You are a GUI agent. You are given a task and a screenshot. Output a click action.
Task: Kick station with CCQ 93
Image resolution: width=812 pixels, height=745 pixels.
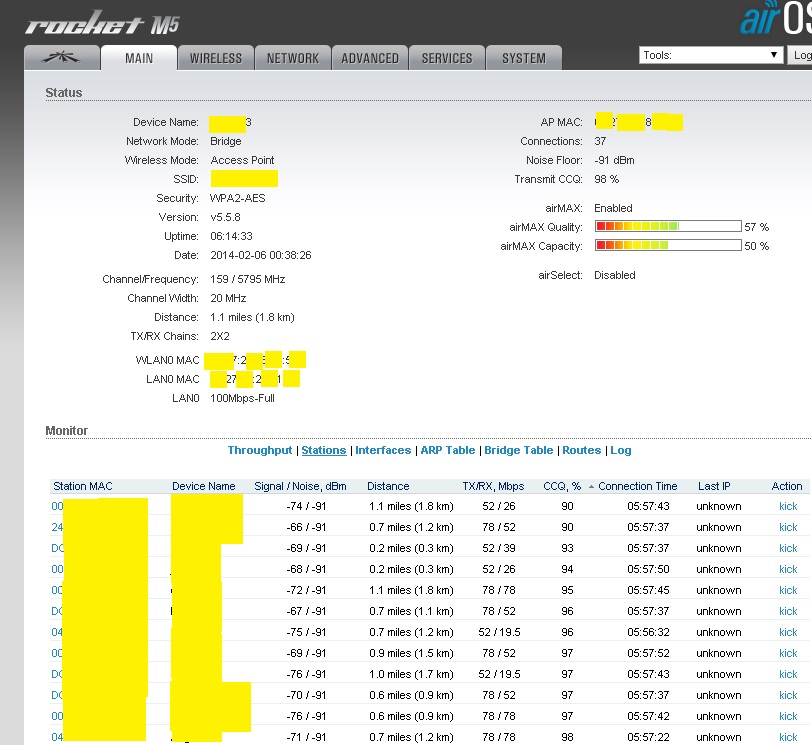pyautogui.click(x=788, y=548)
